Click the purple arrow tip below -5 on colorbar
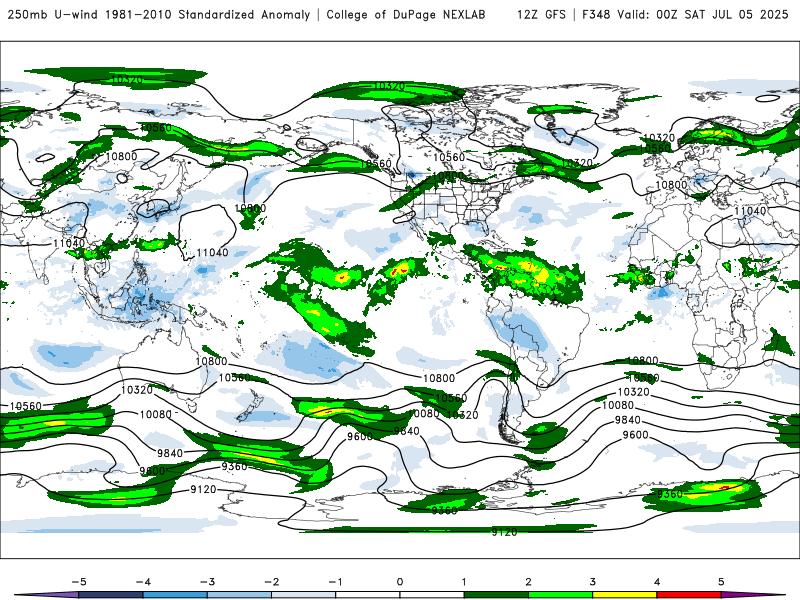The width and height of the screenshot is (800, 600). [47, 595]
